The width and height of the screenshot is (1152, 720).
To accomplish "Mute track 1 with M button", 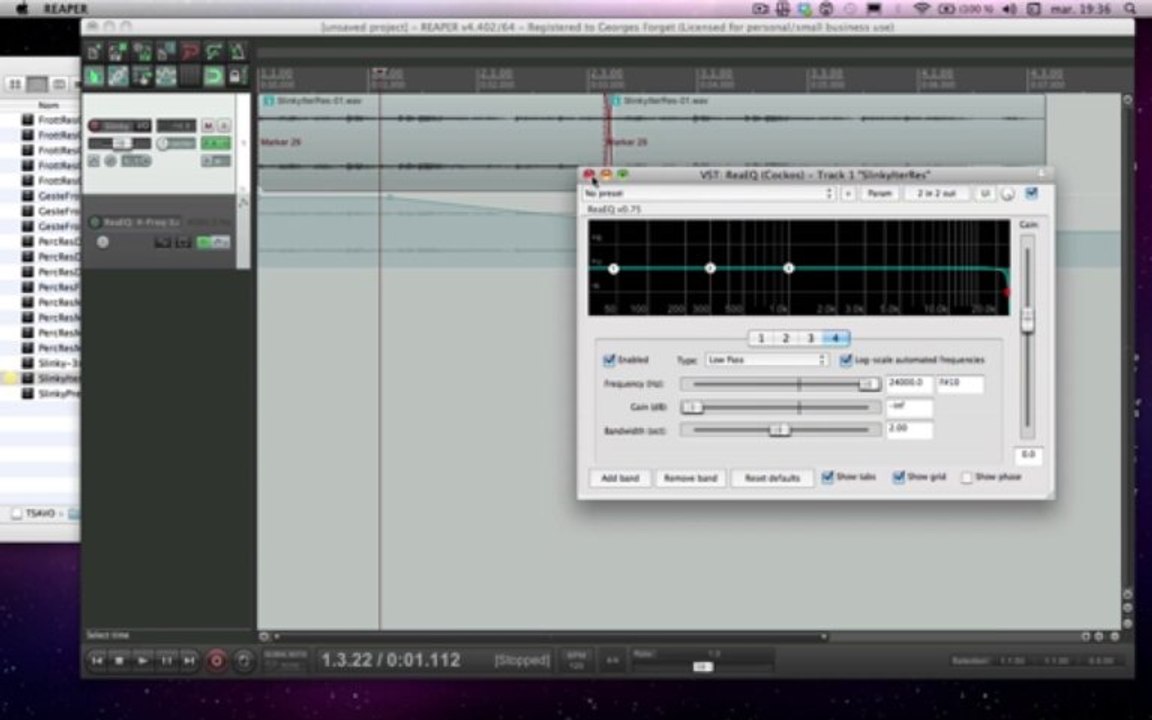I will click(x=208, y=126).
